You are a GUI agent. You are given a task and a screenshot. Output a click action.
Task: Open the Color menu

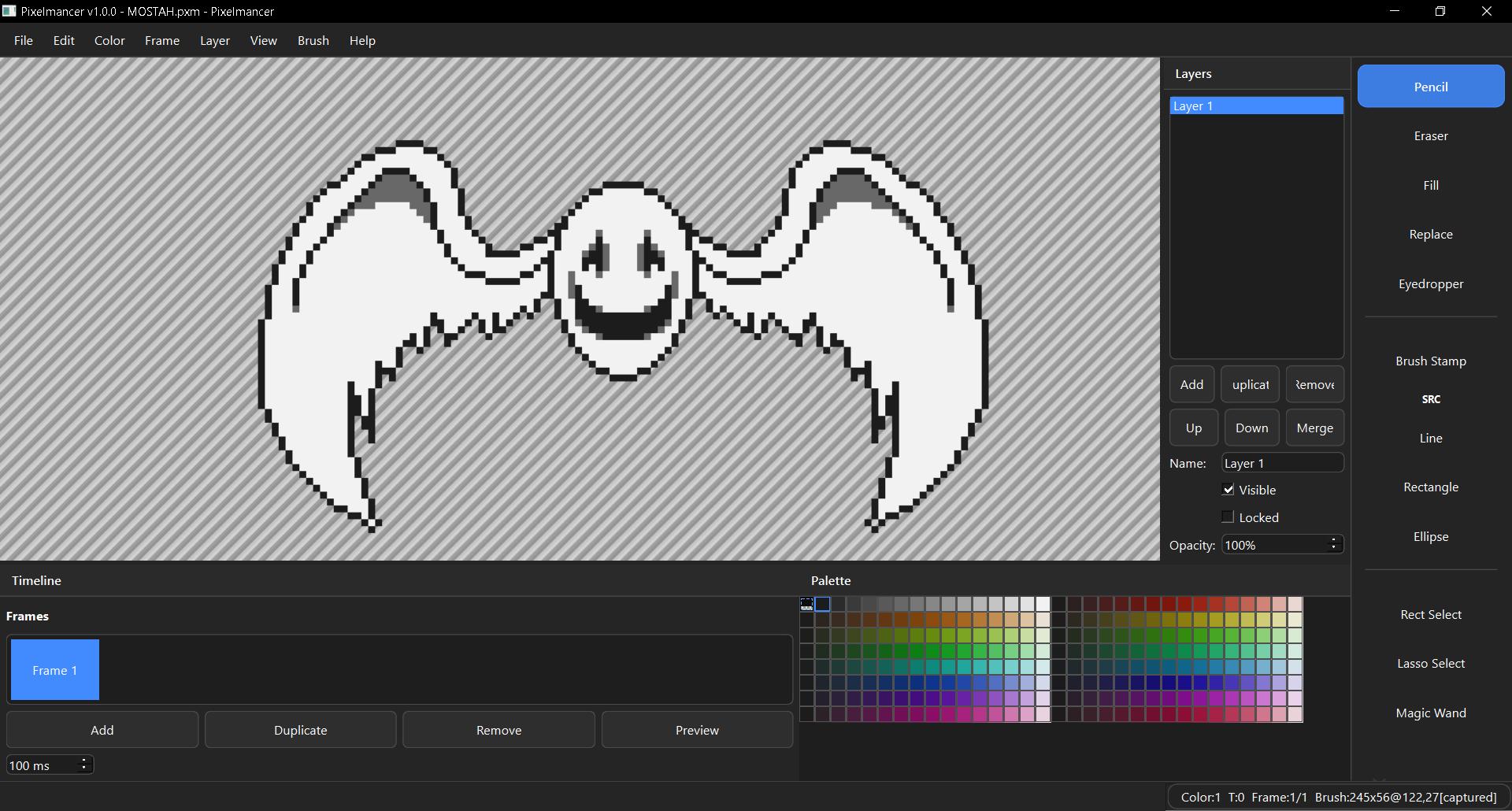(109, 40)
